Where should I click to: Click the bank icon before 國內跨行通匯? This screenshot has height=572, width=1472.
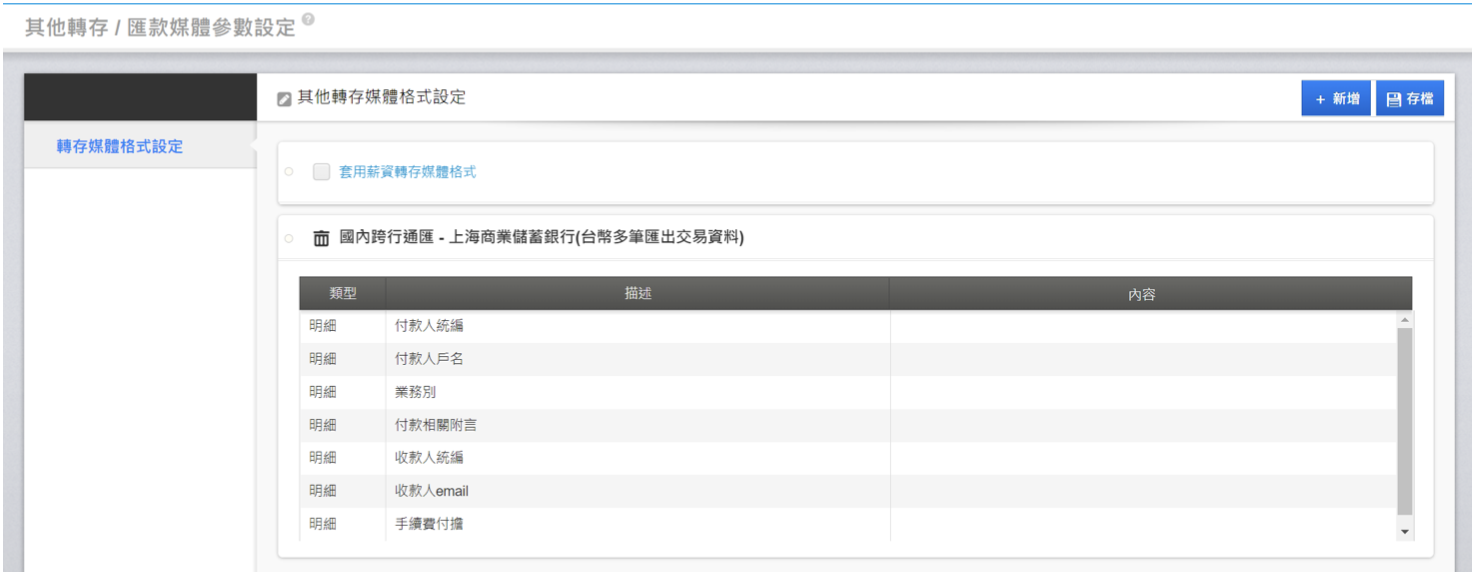click(320, 239)
